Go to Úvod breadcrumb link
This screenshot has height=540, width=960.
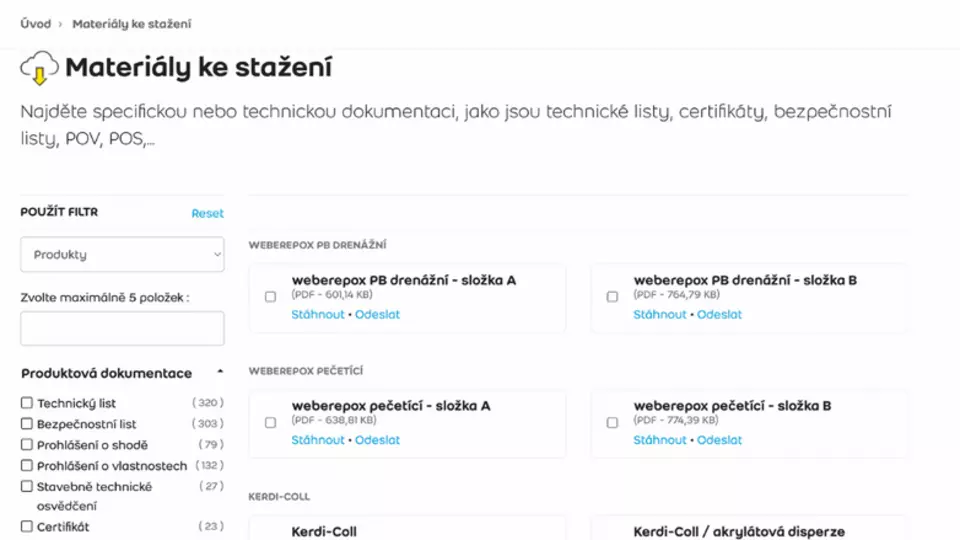click(36, 24)
